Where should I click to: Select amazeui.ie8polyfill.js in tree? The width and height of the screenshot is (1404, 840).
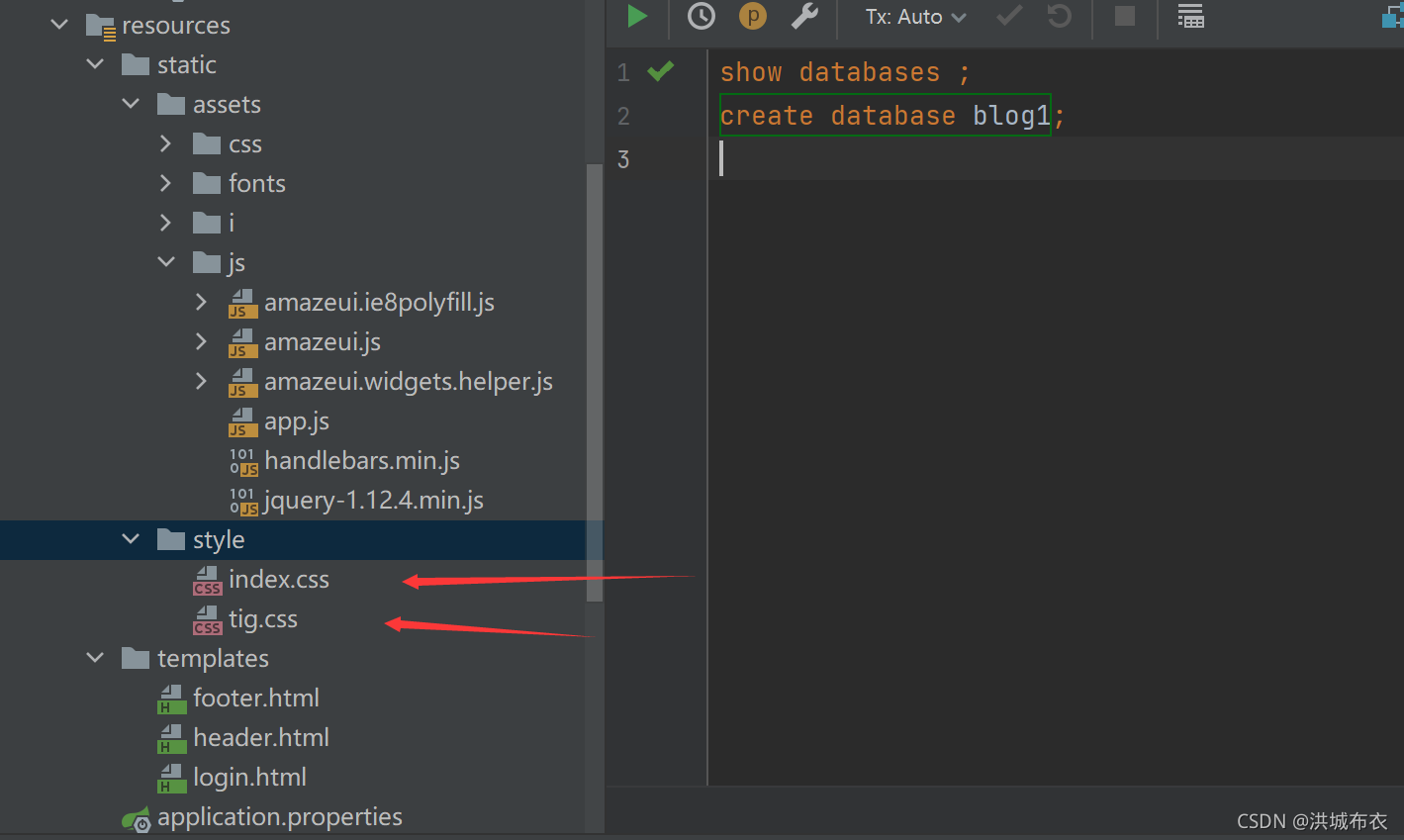[379, 302]
